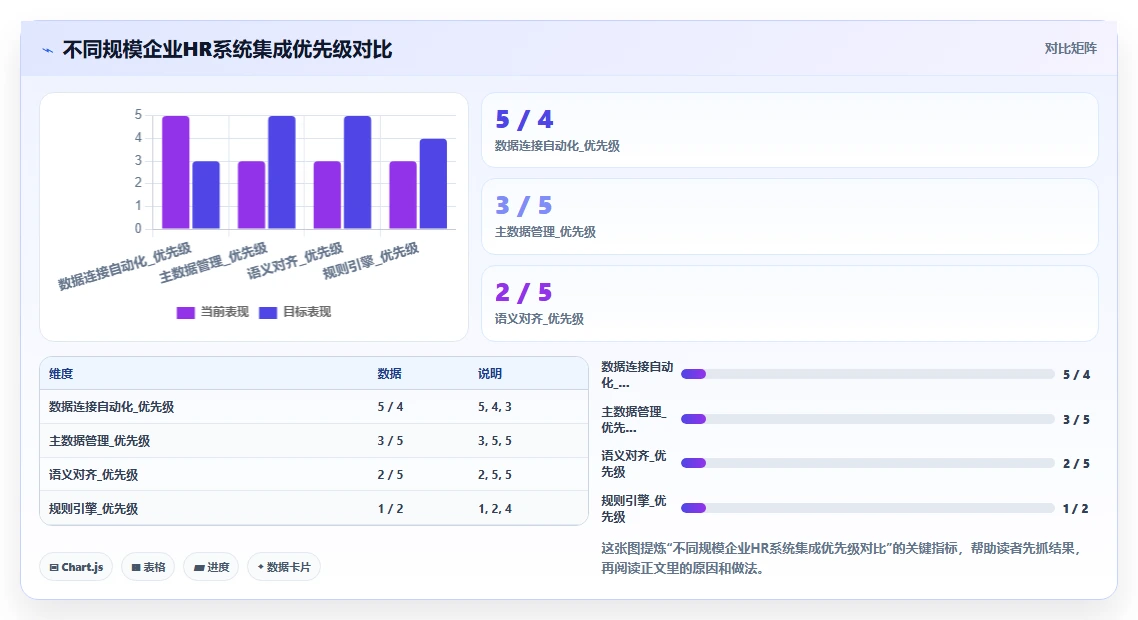Click the 说明 column header
The width and height of the screenshot is (1138, 620).
coord(490,374)
